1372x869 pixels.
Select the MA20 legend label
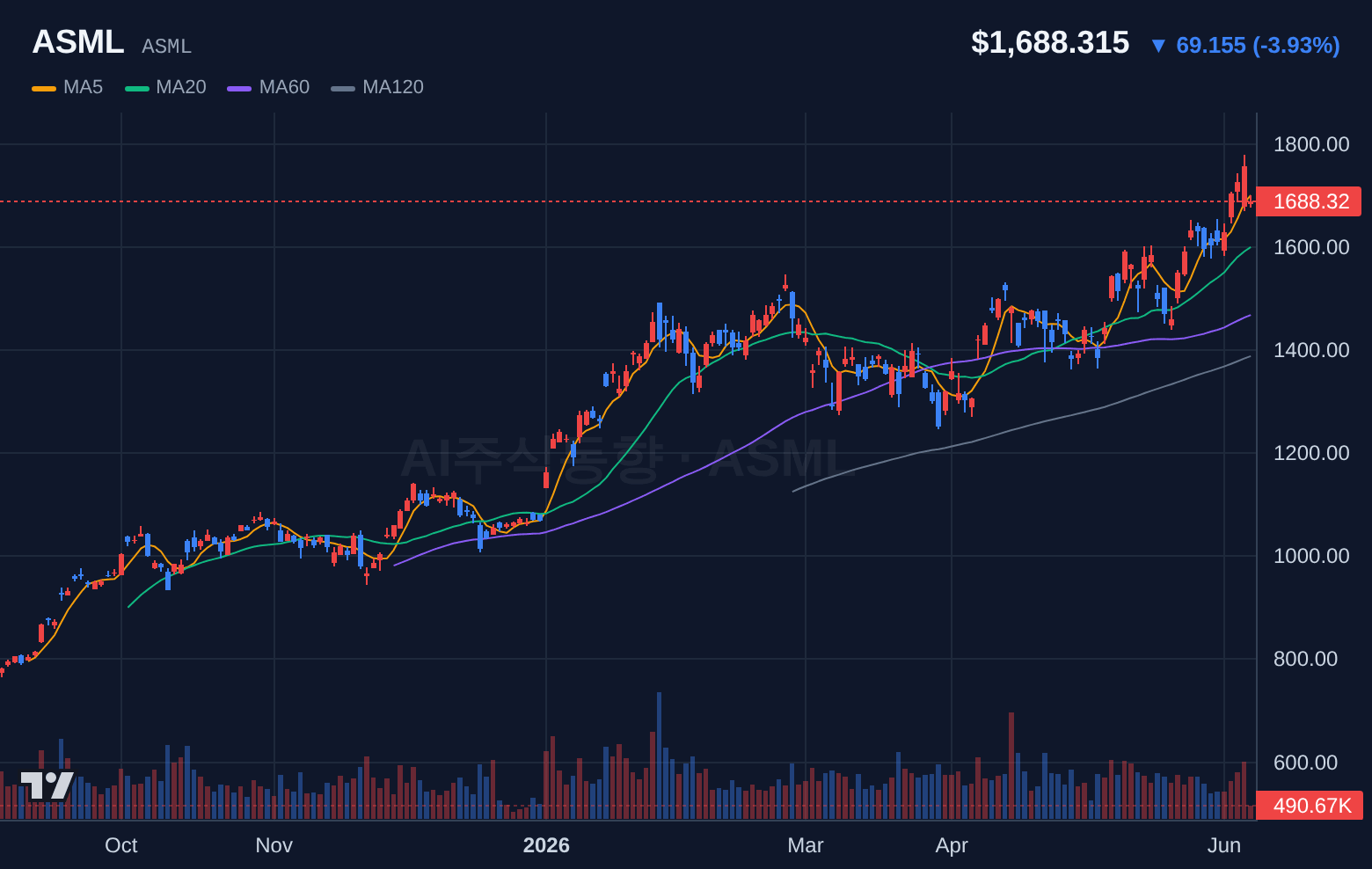181,87
